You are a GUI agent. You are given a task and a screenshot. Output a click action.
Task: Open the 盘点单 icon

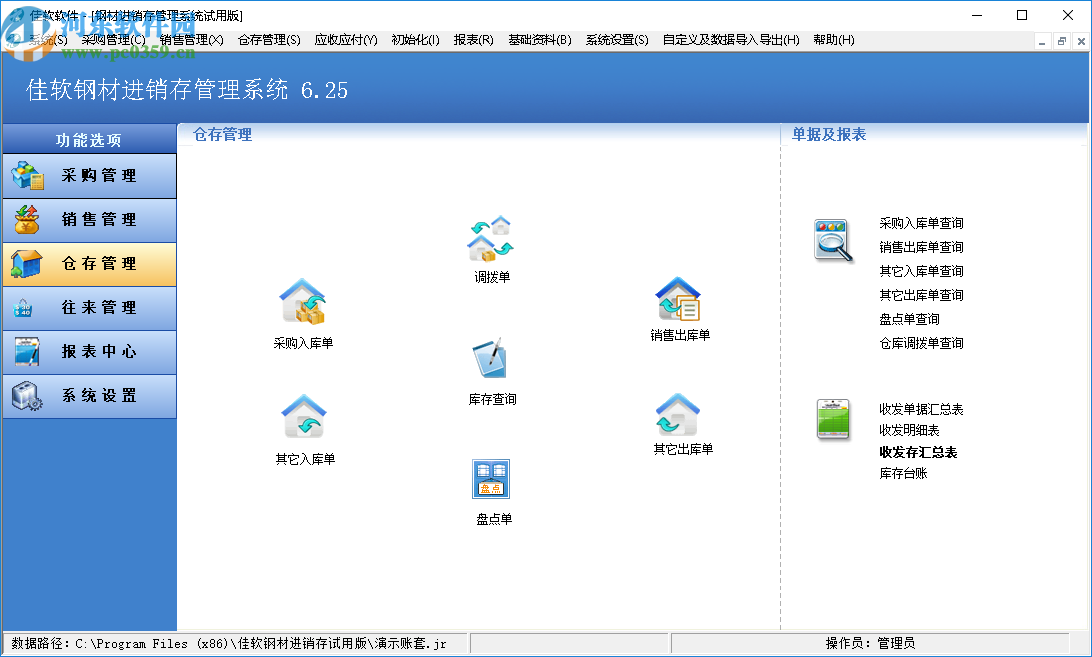point(491,479)
